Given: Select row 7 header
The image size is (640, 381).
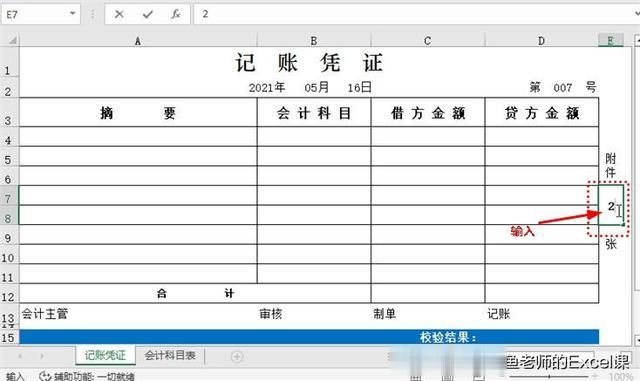Looking at the screenshot, I should [x=8, y=199].
